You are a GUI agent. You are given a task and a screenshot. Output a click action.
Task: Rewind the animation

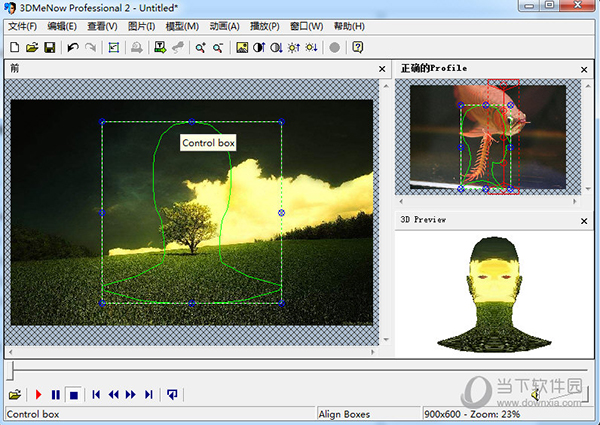tap(113, 394)
